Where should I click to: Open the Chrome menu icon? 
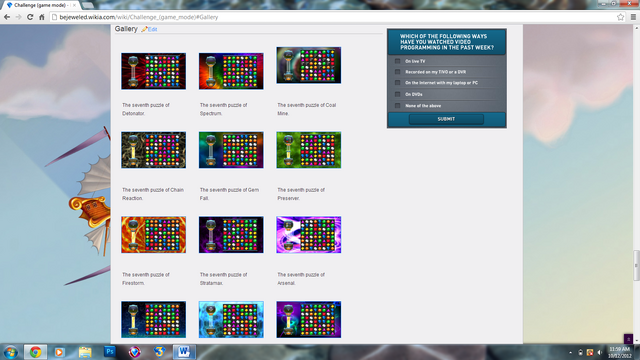coord(633,17)
